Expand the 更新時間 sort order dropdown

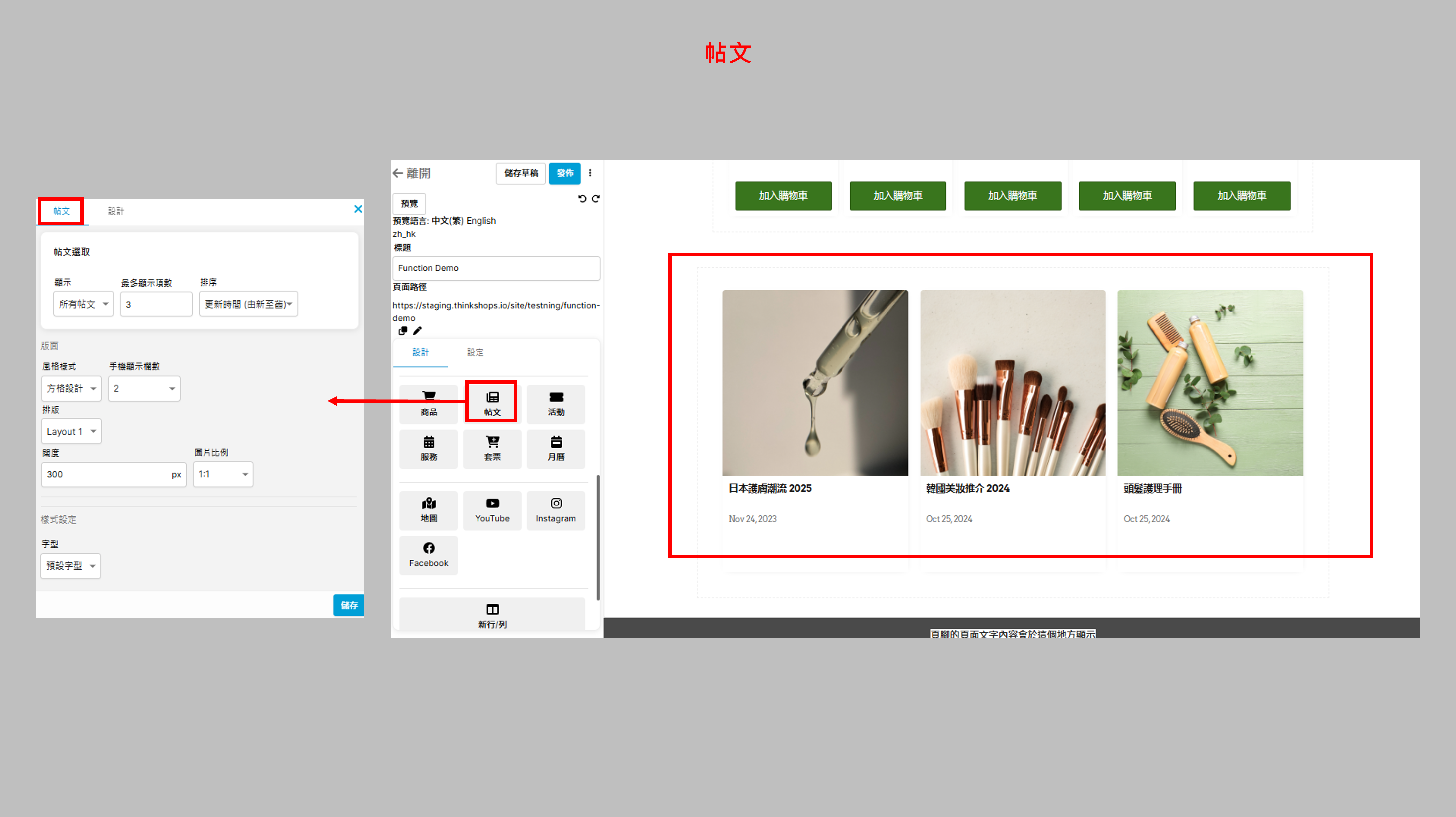coord(248,304)
